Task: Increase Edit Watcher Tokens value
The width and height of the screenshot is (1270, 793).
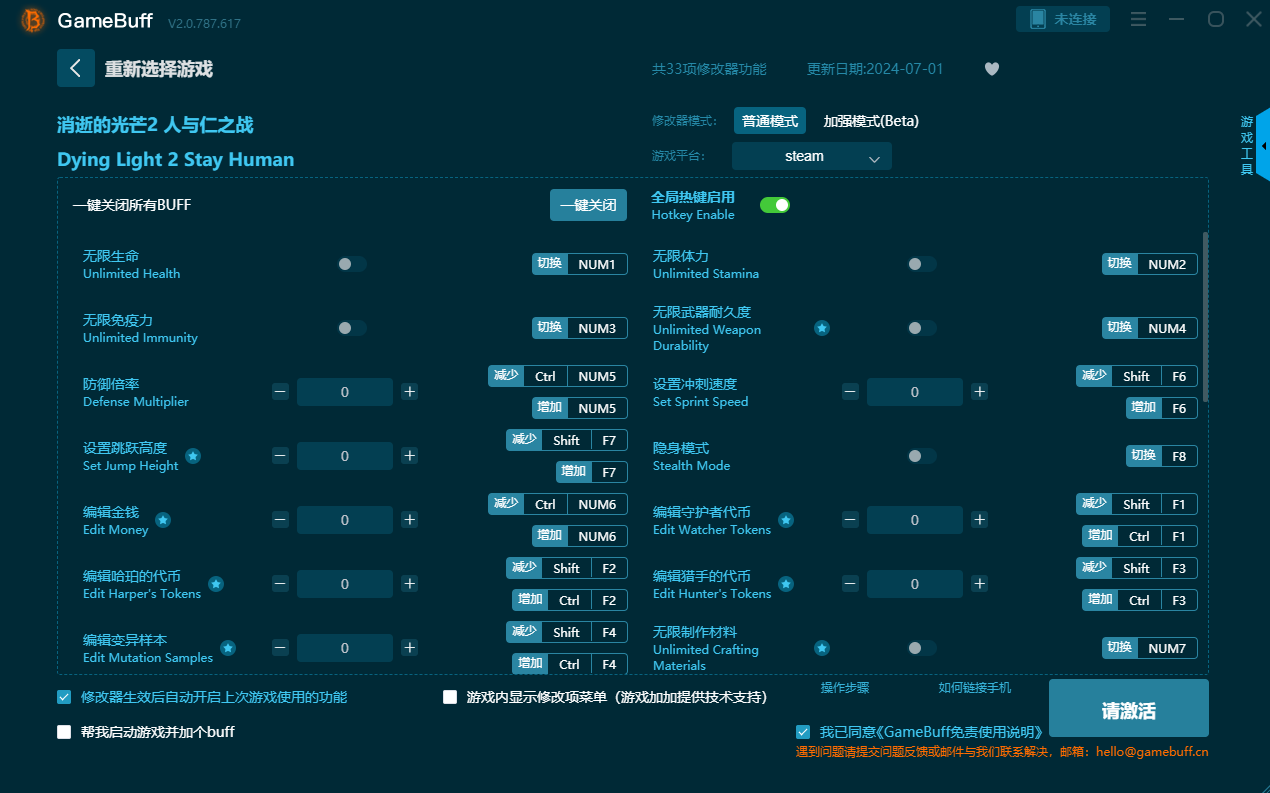Action: point(979,520)
